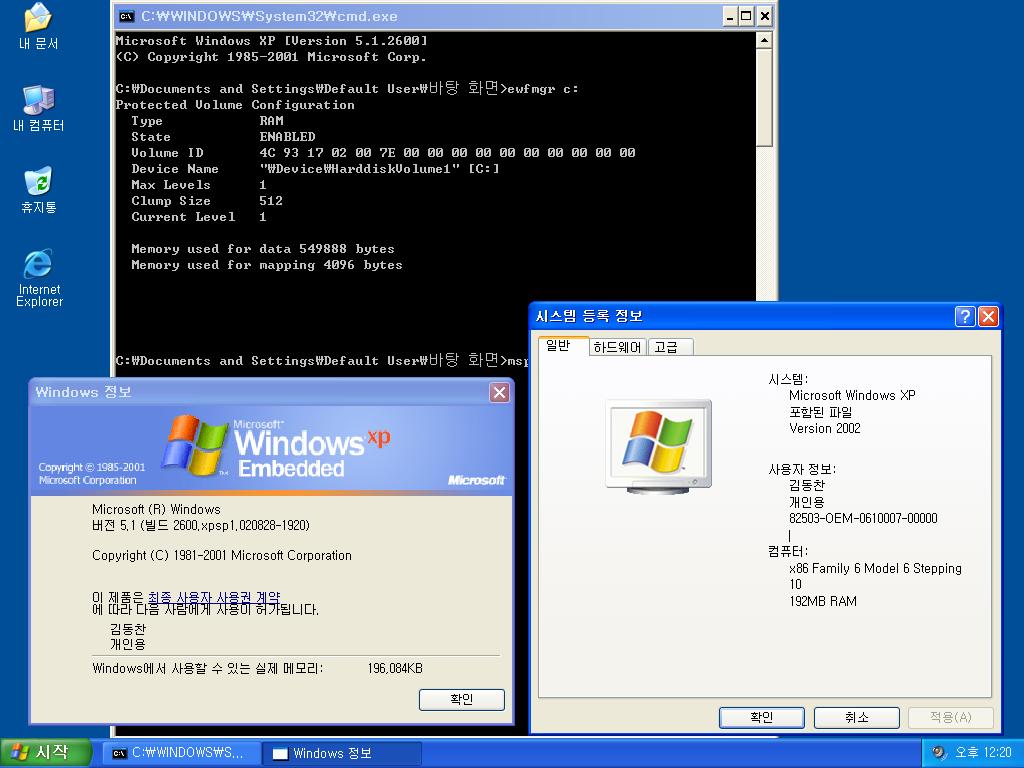Screen dimensions: 1024x768
Task: Launch Internet Explorer from the desktop
Action: click(38, 264)
